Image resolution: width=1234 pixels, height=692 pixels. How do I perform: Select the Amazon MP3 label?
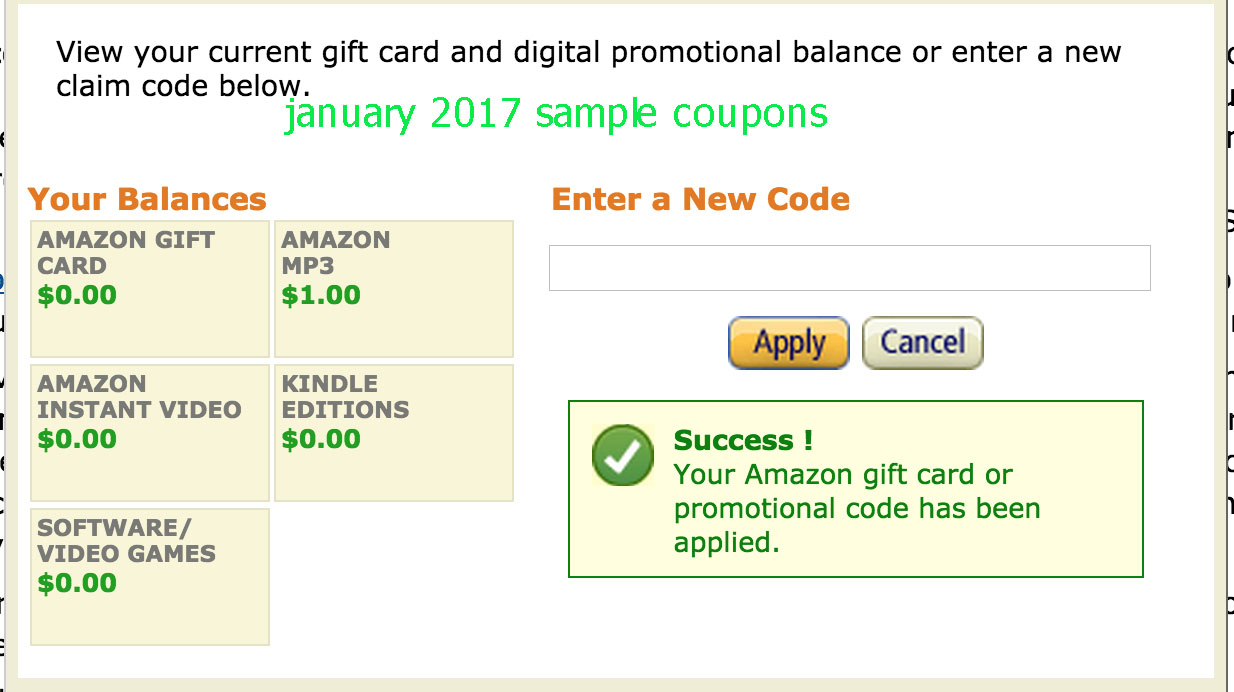point(335,253)
